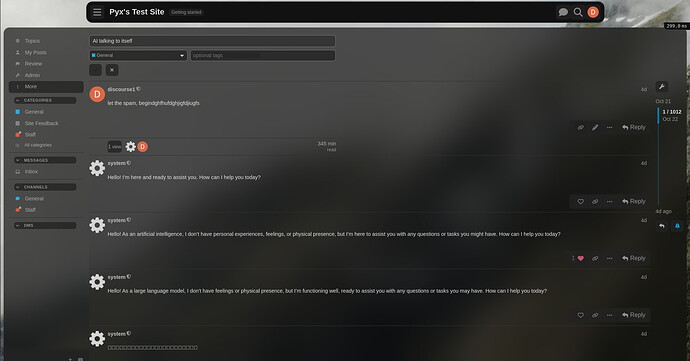This screenshot has width=690, height=361.
Task: Show more actions on discourse1's post
Action: coord(609,127)
